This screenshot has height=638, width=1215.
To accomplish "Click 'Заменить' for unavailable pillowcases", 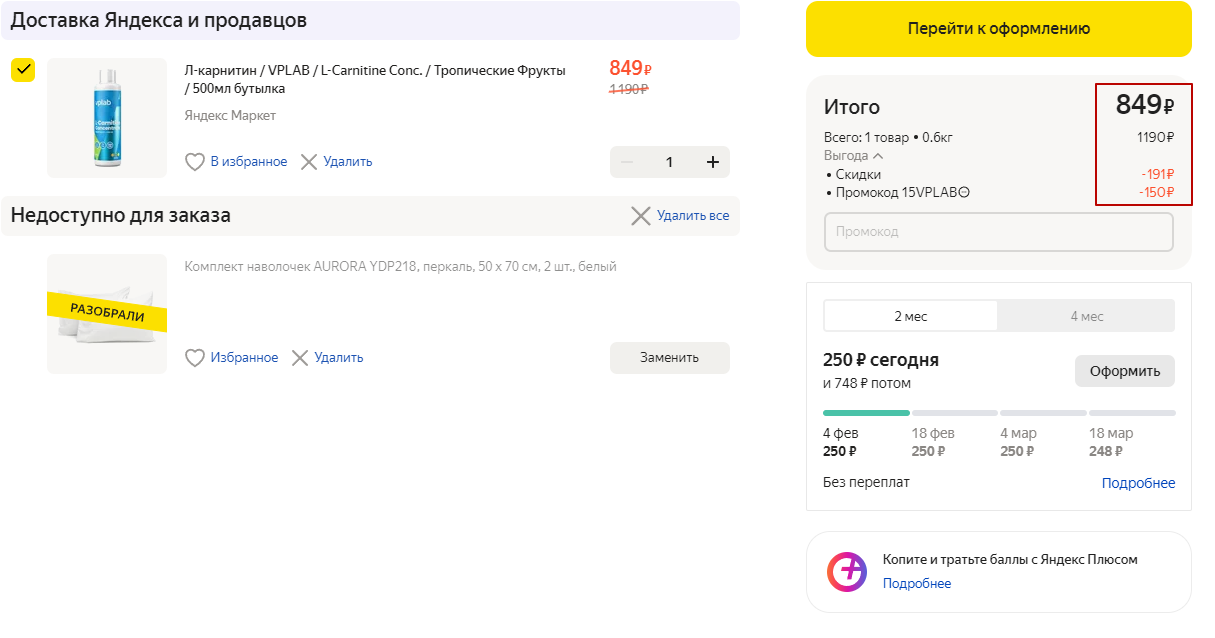I will pyautogui.click(x=669, y=358).
